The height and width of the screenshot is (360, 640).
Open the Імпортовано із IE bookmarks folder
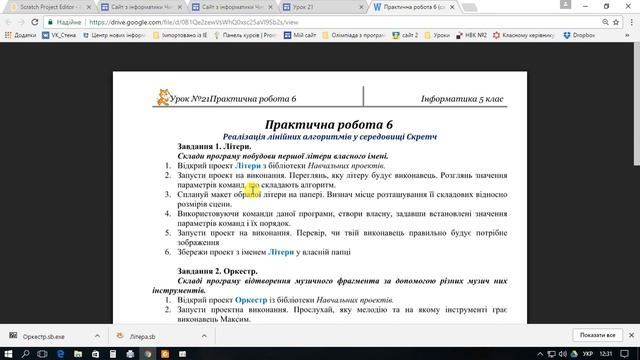[180, 36]
